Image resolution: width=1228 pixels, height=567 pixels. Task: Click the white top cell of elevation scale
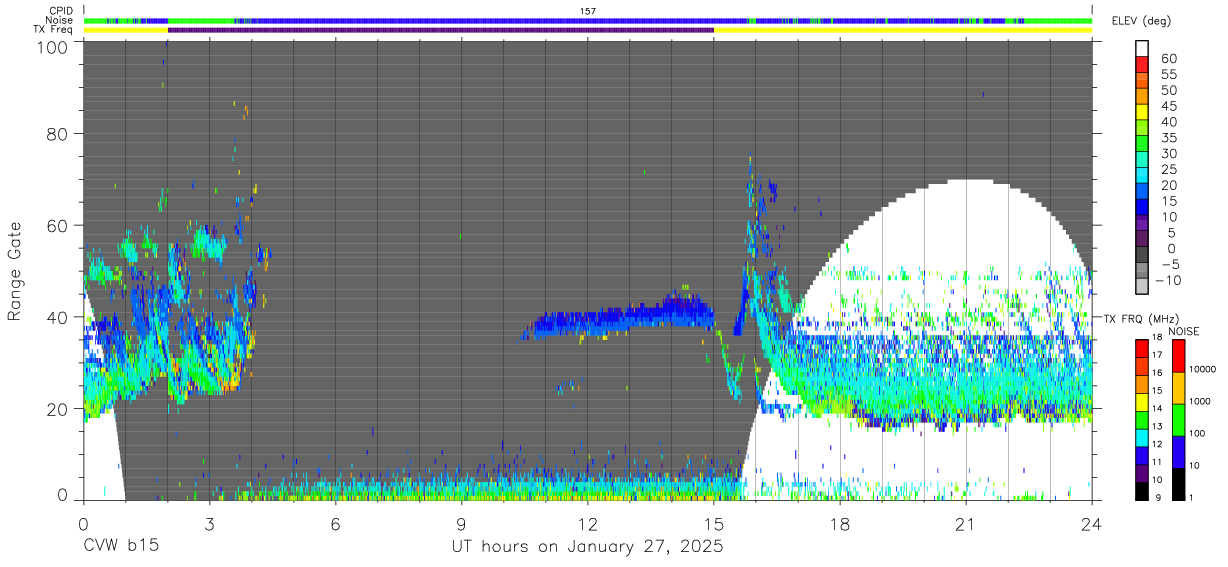click(1144, 49)
